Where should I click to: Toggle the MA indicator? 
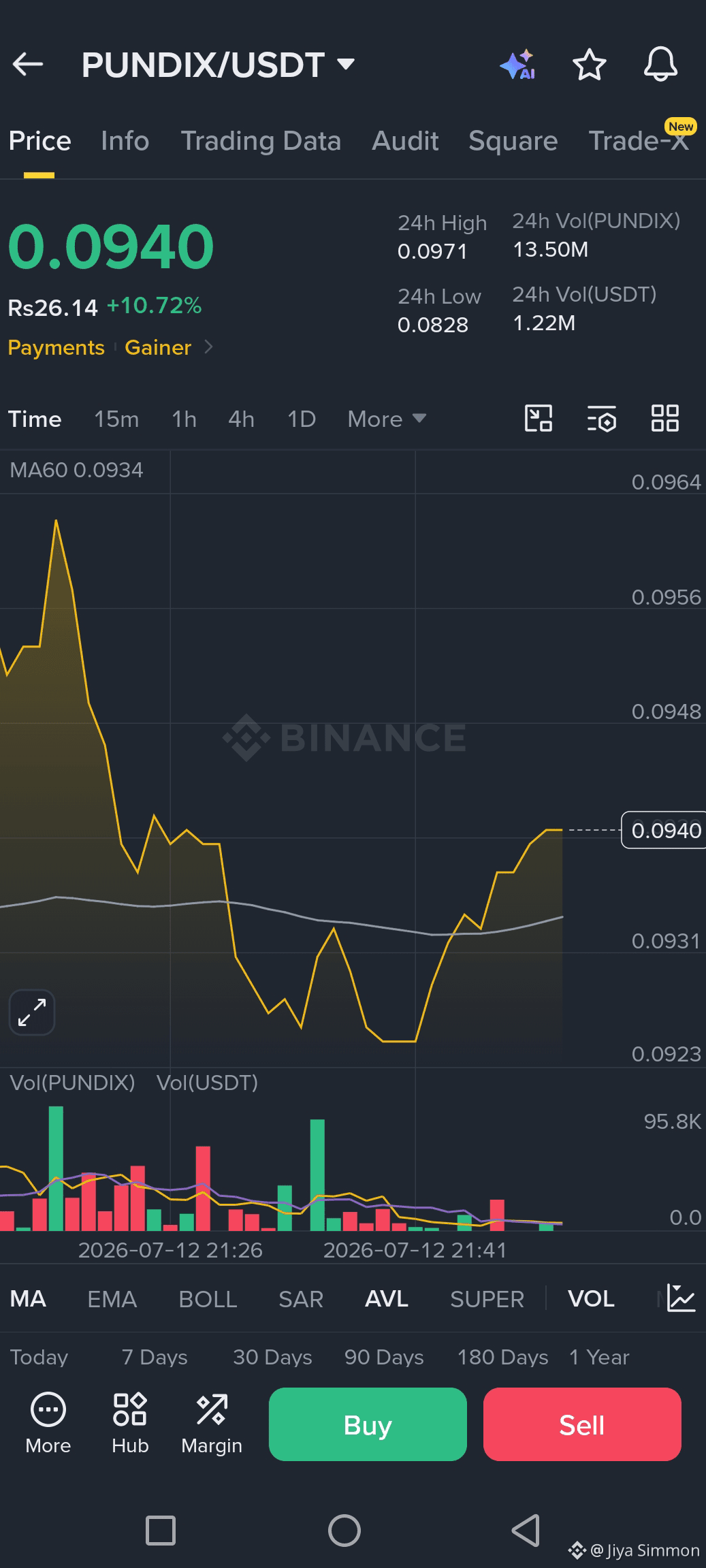28,1298
